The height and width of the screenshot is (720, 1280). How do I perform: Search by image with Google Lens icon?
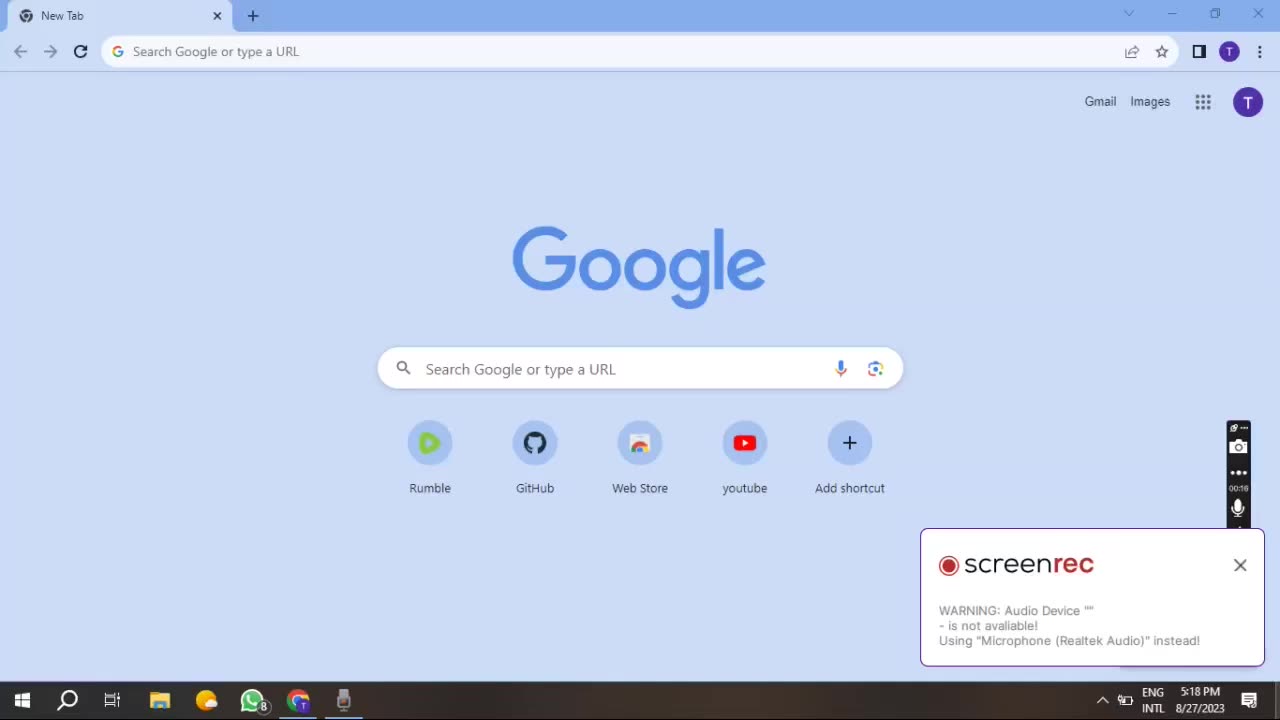click(x=876, y=369)
